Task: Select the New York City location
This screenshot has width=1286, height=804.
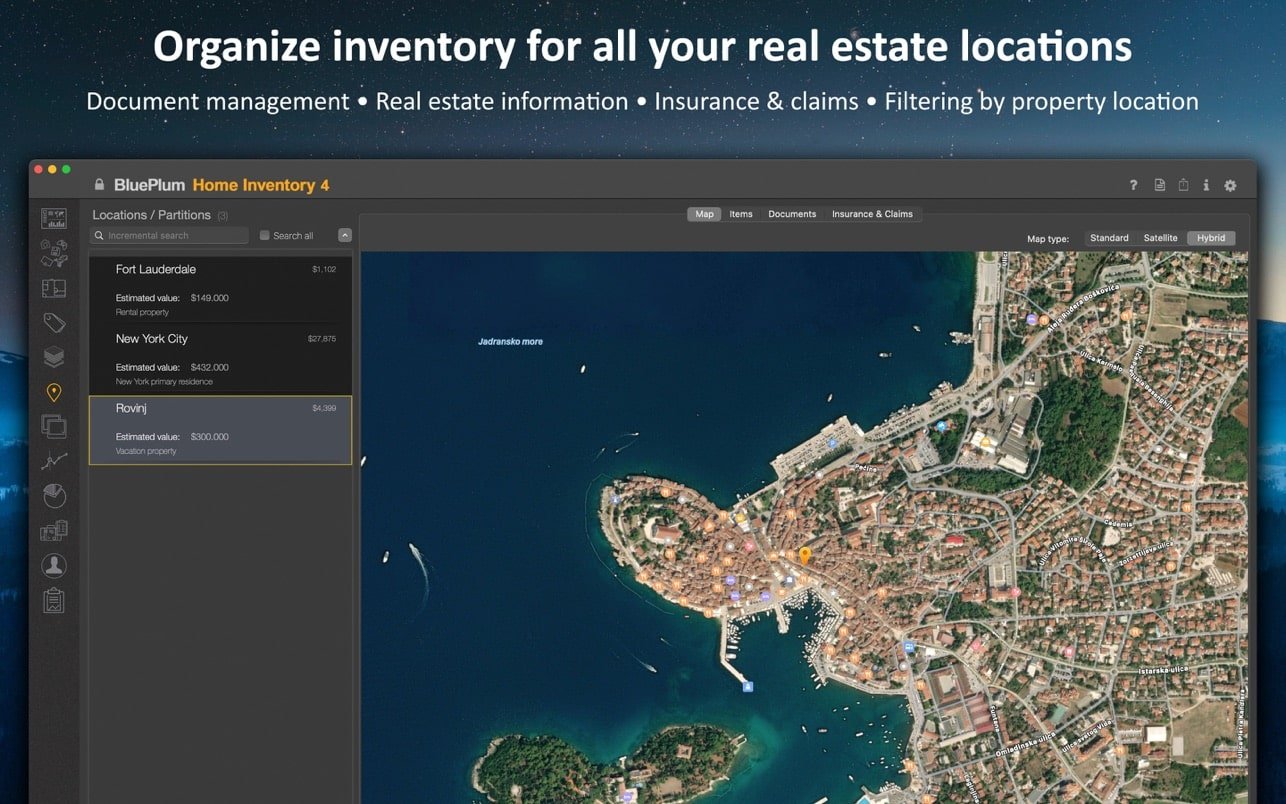Action: [220, 358]
